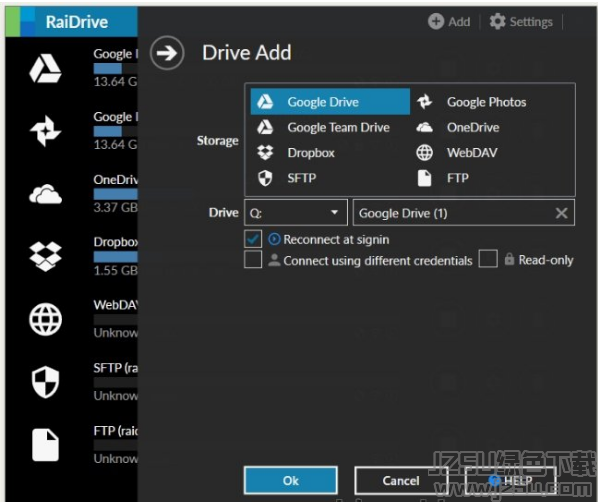This screenshot has height=502, width=598.
Task: Select Dropbox storage option
Action: pyautogui.click(x=330, y=153)
